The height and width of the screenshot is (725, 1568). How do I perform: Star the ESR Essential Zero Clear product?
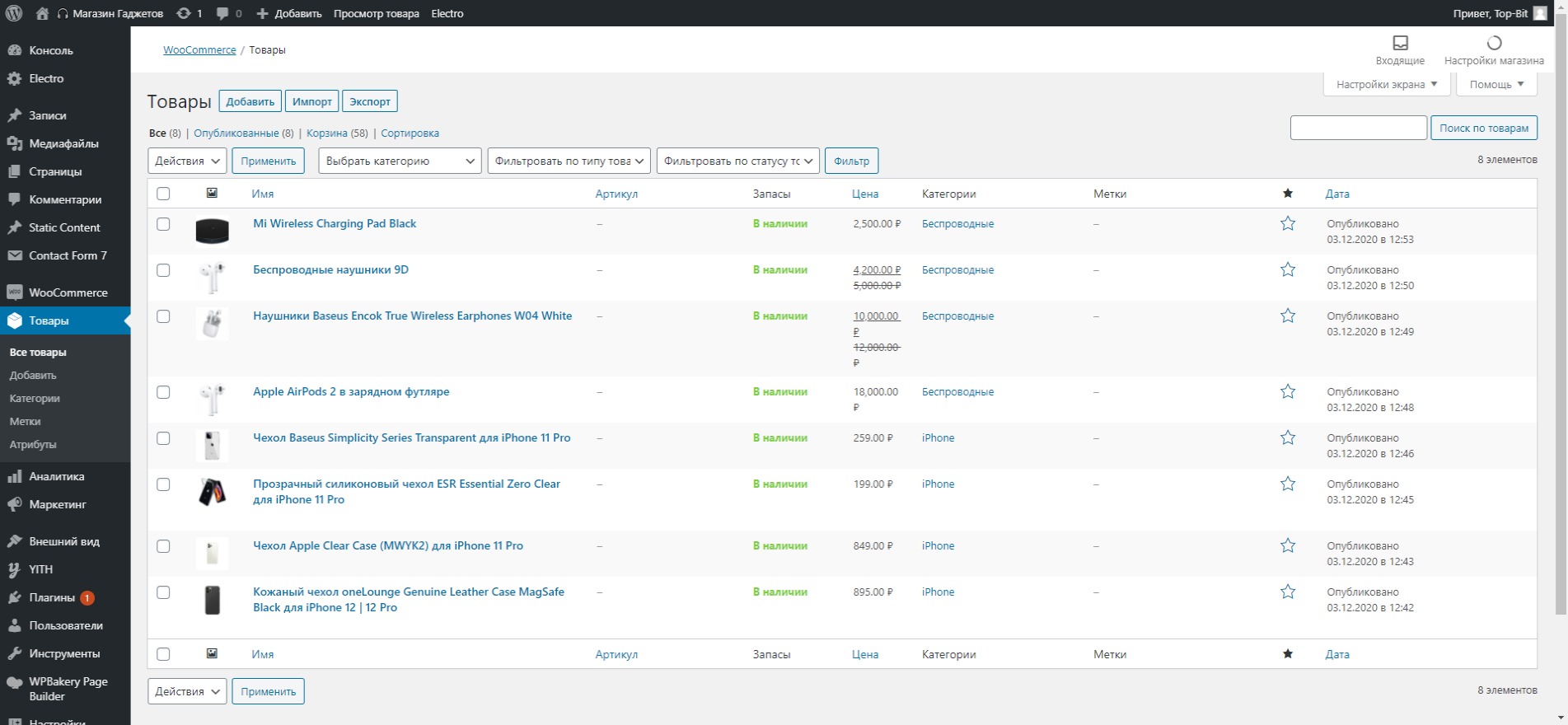[x=1288, y=484]
